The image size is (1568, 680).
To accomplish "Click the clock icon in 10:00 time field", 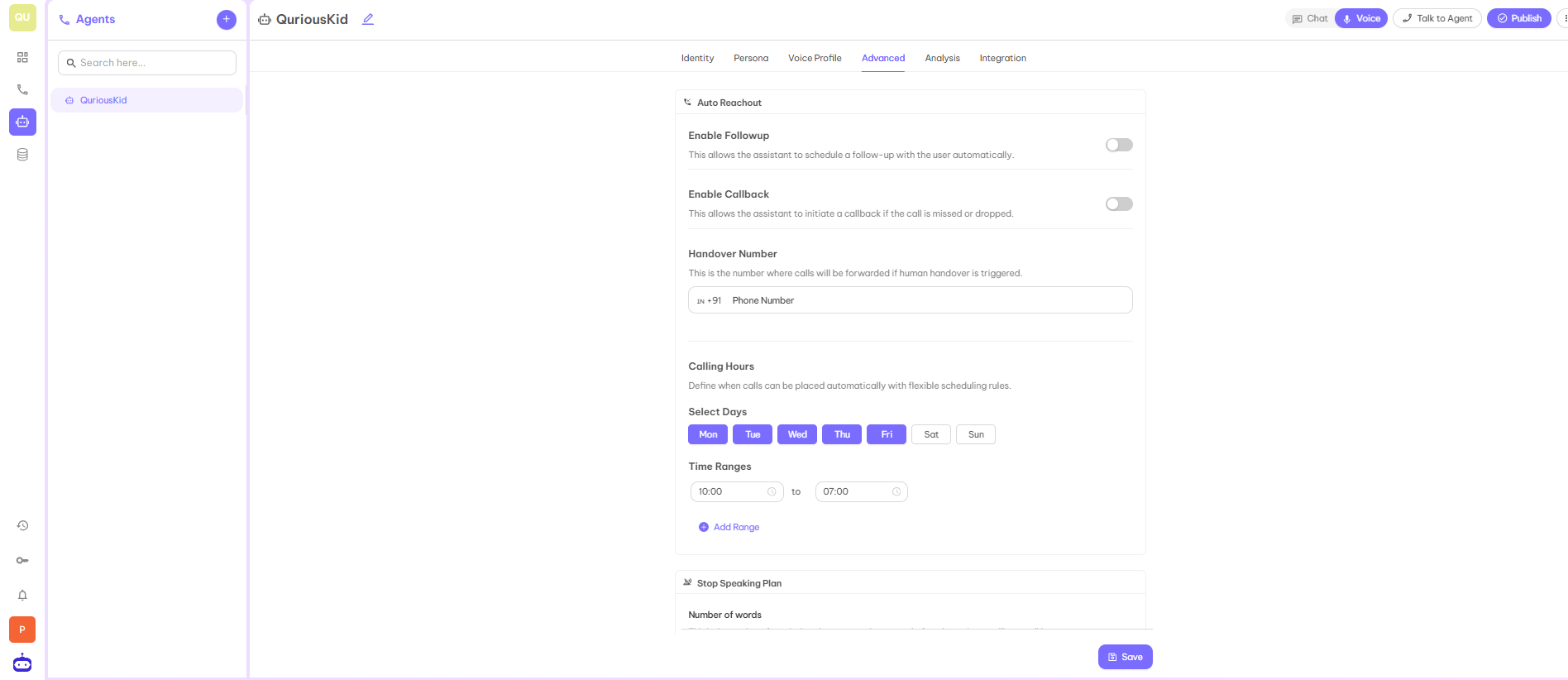I will (x=772, y=491).
